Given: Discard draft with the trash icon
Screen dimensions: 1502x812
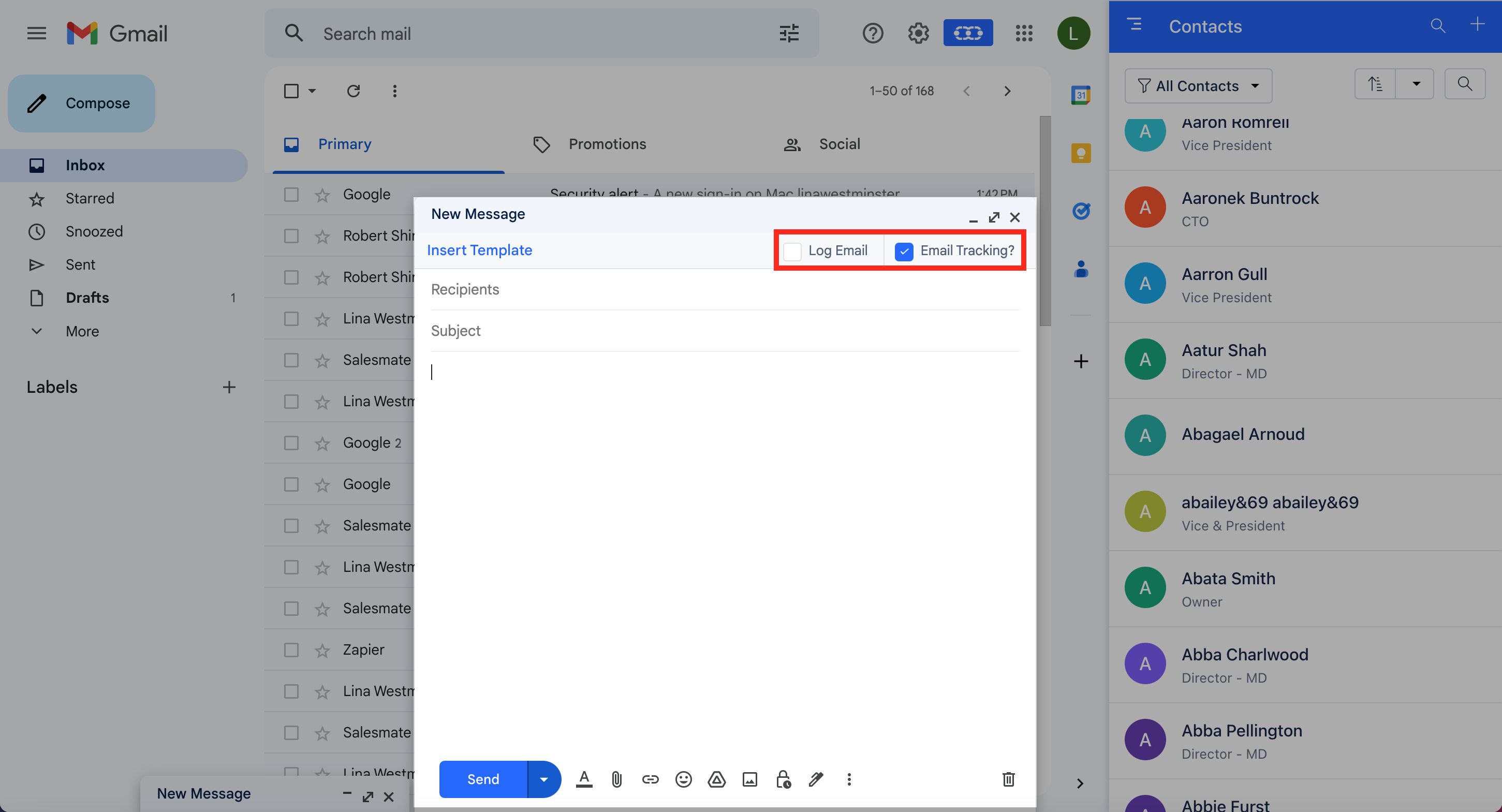Looking at the screenshot, I should [1008, 779].
